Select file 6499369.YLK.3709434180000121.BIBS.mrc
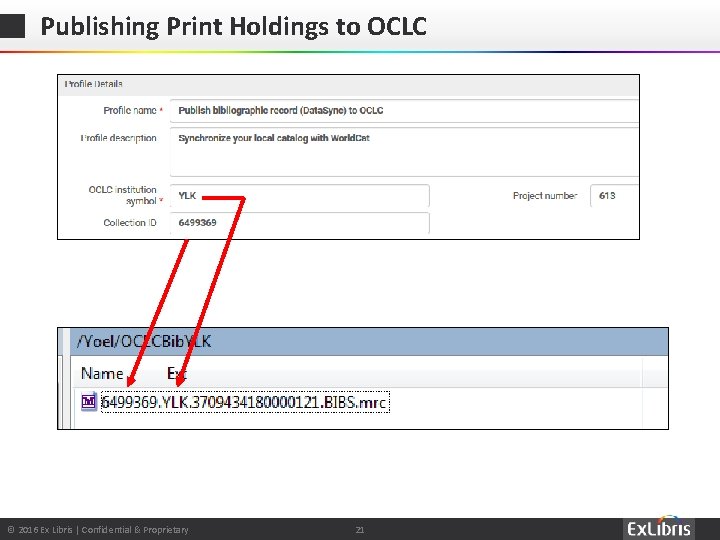Image resolution: width=720 pixels, height=540 pixels. [x=245, y=402]
